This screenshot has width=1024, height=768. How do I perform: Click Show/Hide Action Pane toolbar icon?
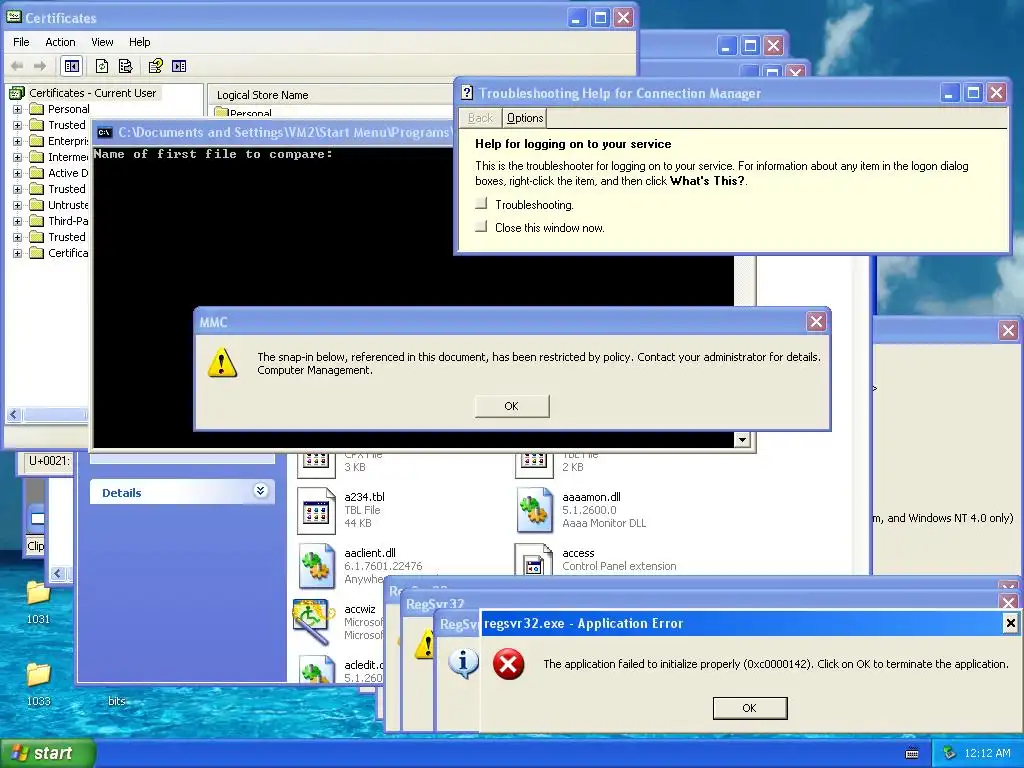point(179,66)
